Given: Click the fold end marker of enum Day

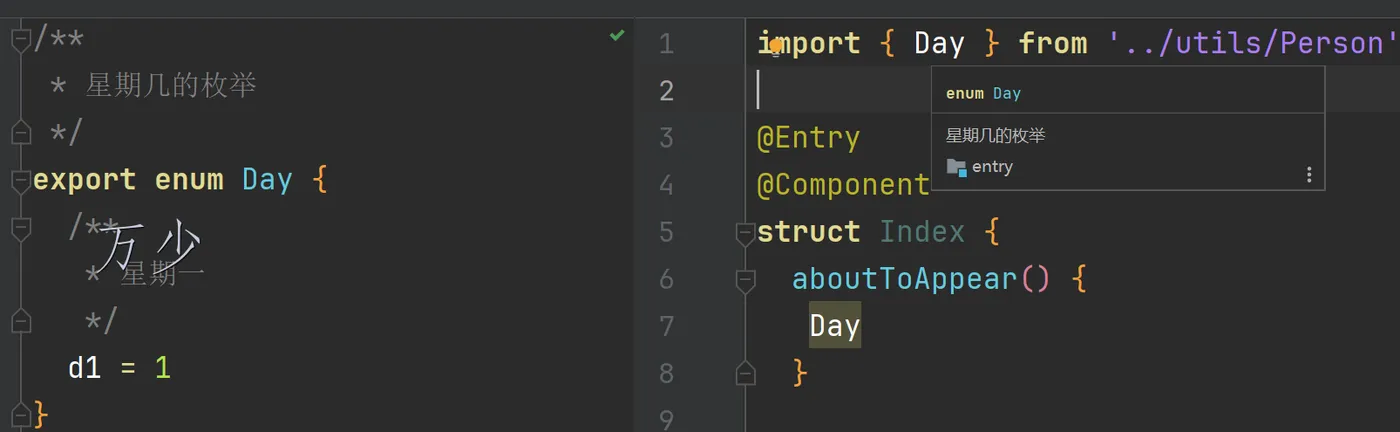Looking at the screenshot, I should 20,413.
